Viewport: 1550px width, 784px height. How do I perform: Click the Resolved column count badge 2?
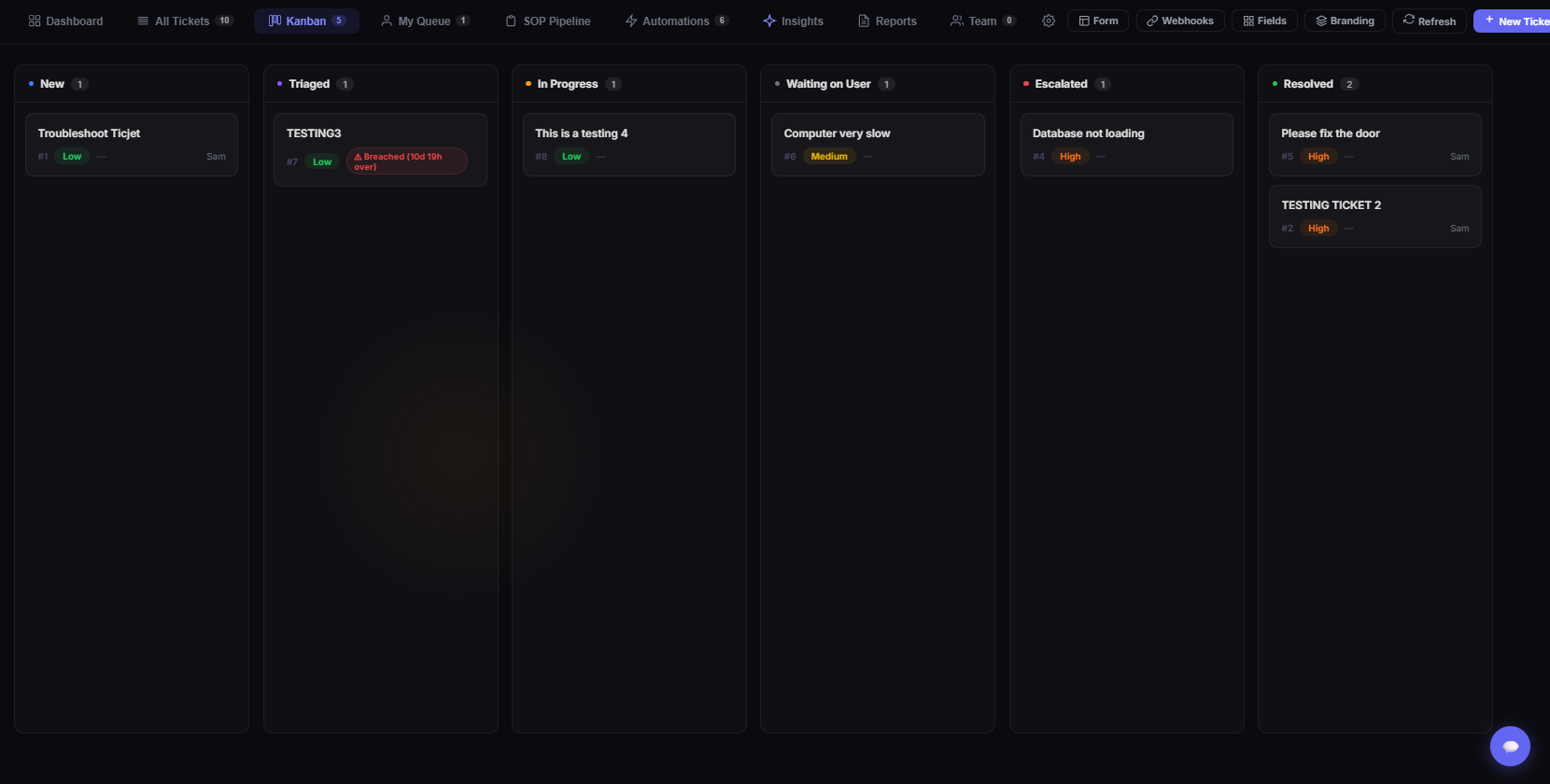tap(1349, 84)
